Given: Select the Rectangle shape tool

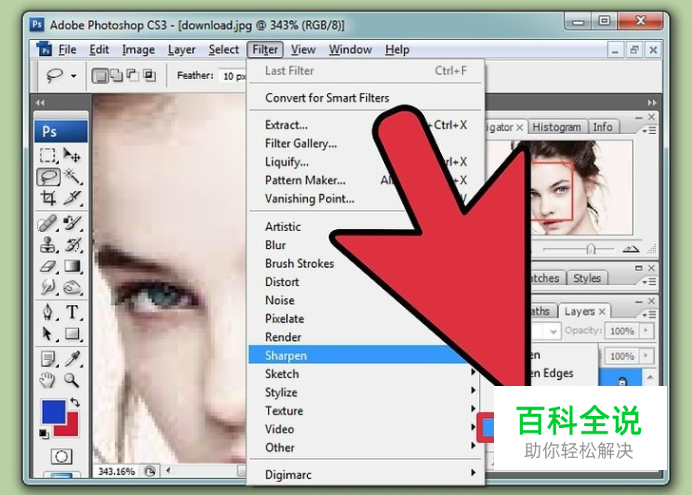Looking at the screenshot, I should (72, 334).
